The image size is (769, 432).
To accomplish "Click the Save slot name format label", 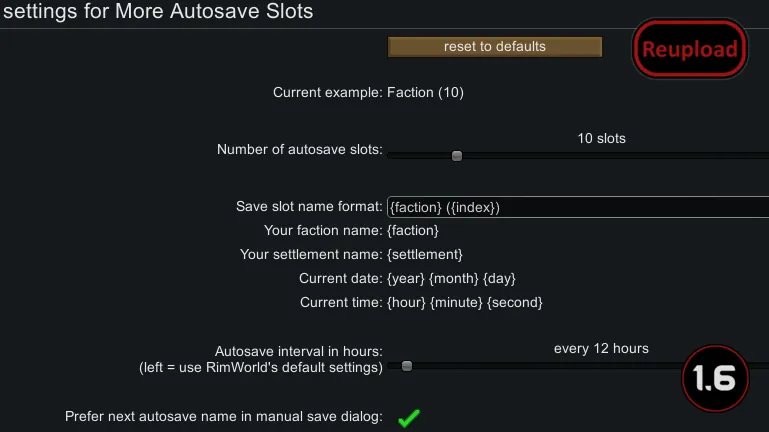I will click(x=309, y=207).
